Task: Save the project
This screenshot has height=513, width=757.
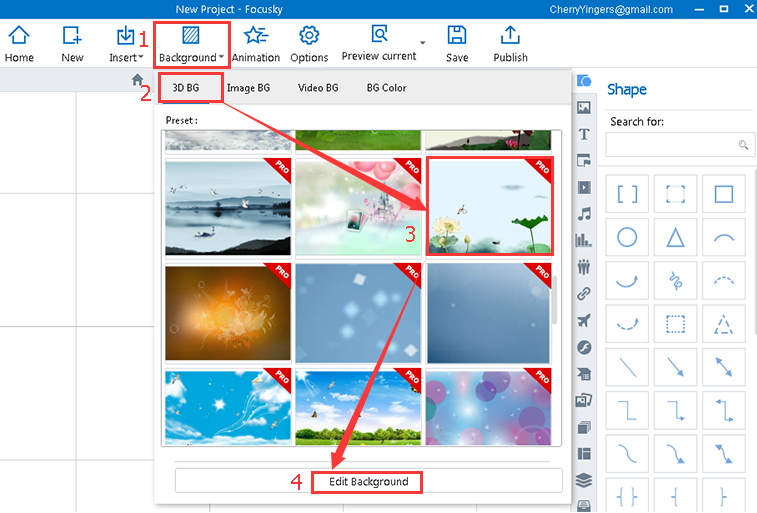Action: click(457, 44)
